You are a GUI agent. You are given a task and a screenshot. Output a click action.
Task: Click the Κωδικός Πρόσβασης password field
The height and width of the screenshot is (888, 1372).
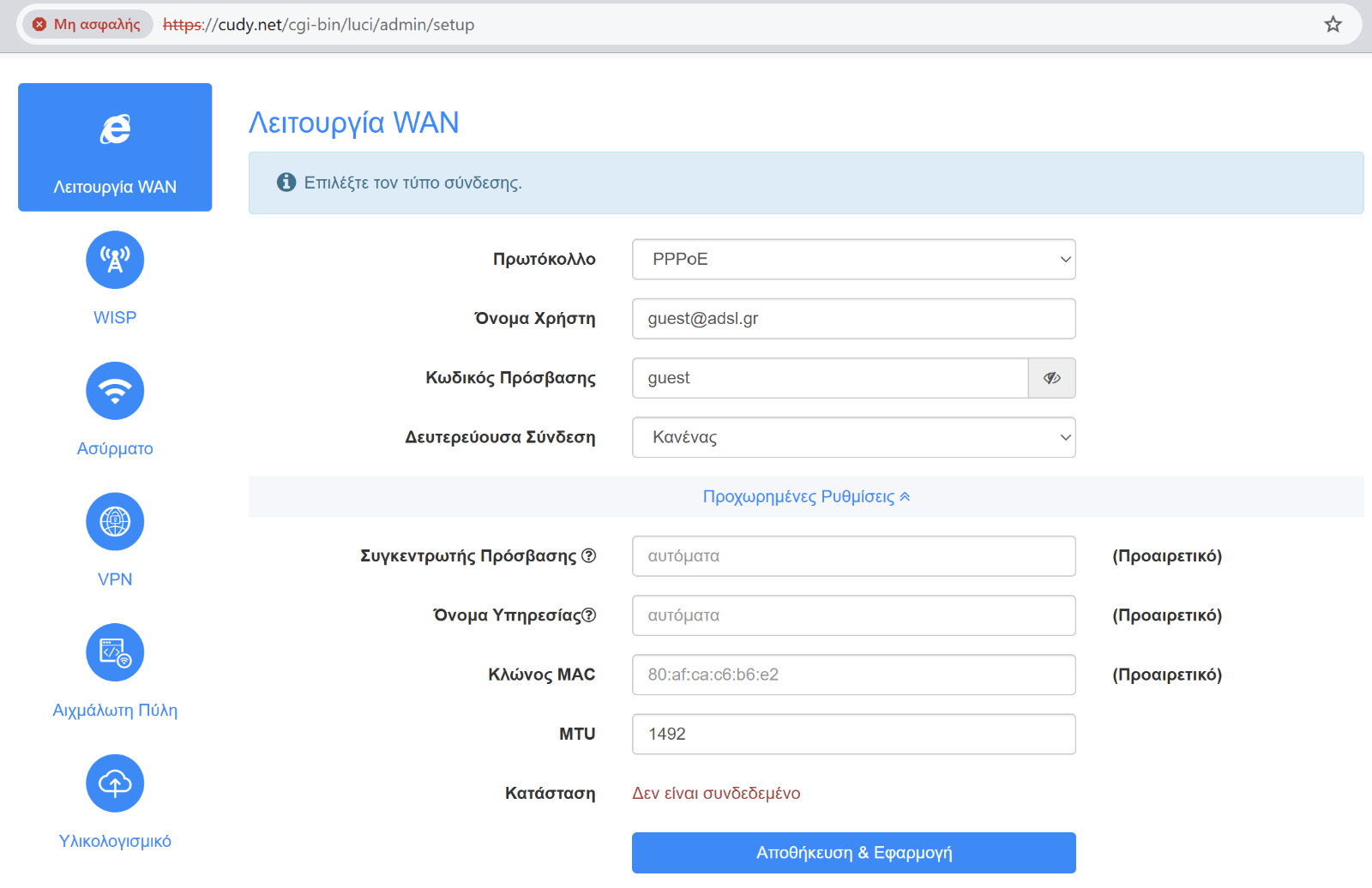829,378
